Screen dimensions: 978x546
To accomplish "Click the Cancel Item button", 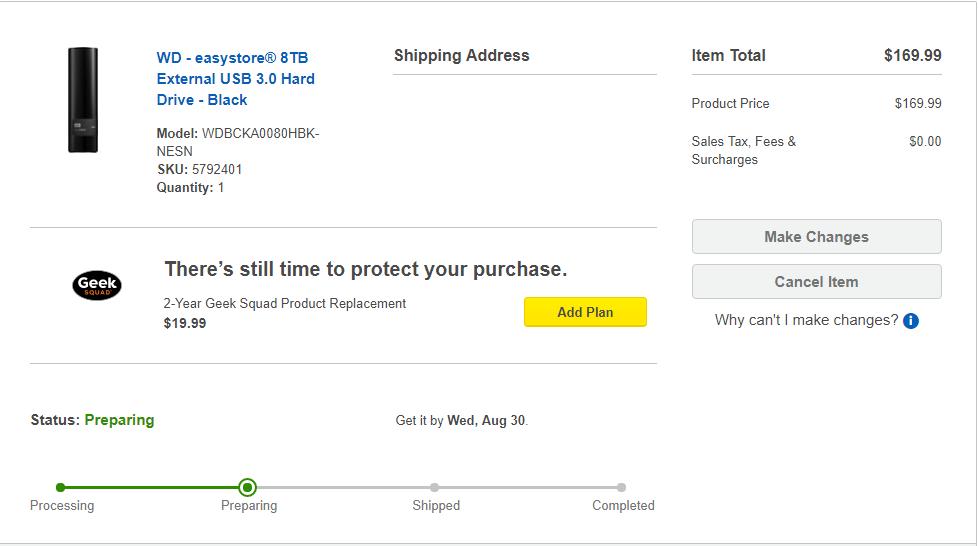I will tap(816, 282).
